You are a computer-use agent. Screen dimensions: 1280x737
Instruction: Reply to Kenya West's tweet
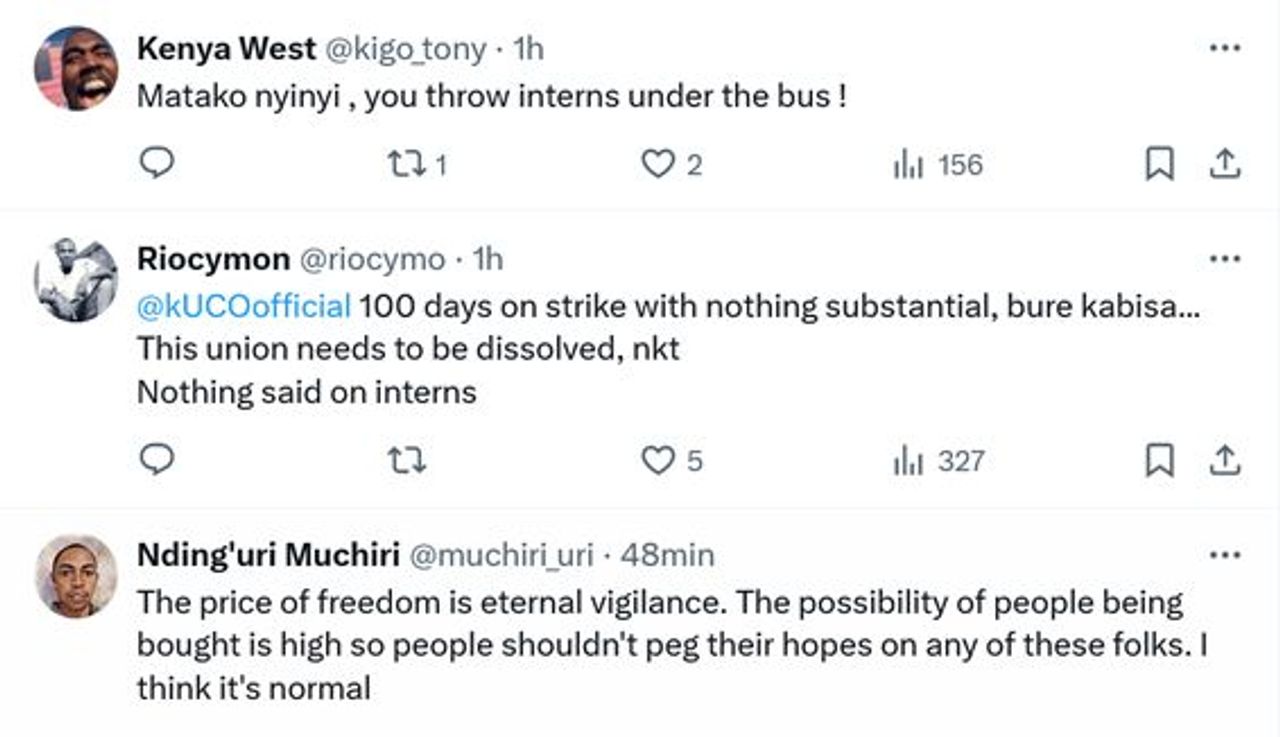[x=156, y=164]
